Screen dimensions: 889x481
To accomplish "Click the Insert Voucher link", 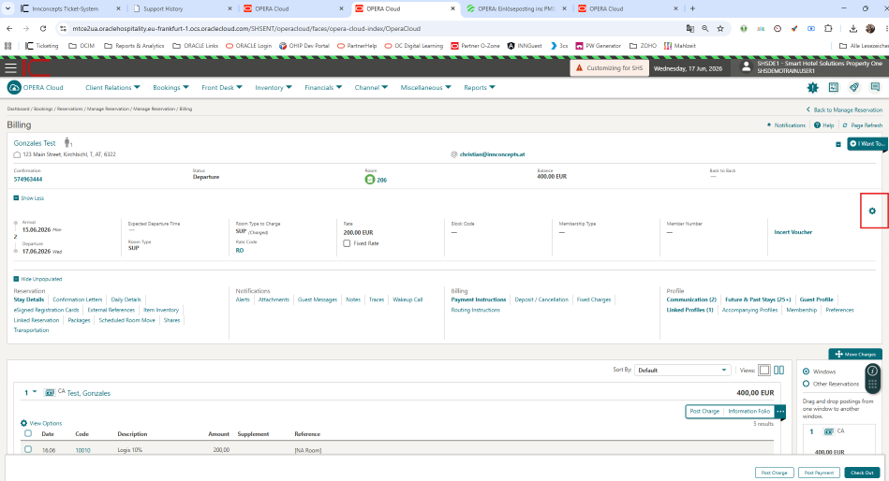I will pyautogui.click(x=793, y=232).
